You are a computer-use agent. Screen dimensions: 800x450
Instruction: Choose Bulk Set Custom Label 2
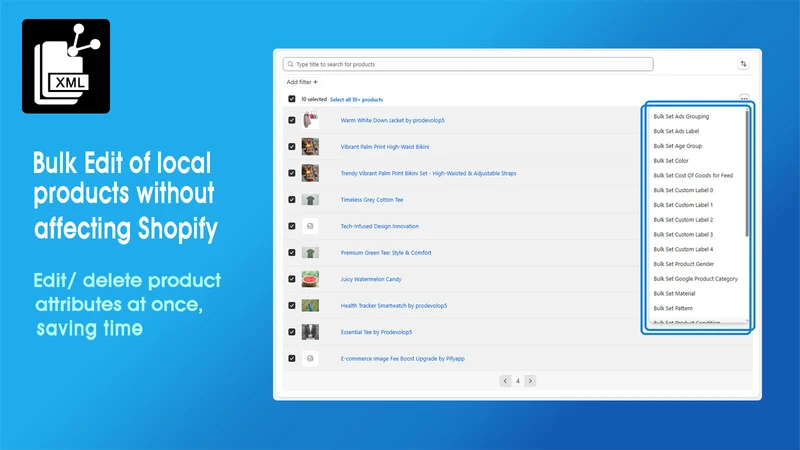click(683, 220)
